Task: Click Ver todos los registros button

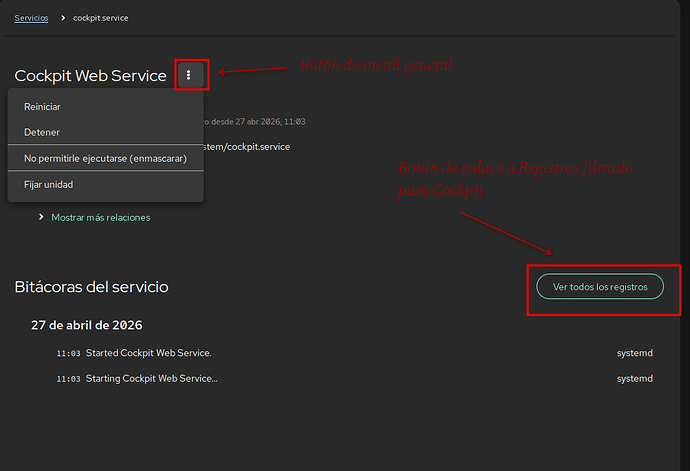Action: (x=600, y=287)
